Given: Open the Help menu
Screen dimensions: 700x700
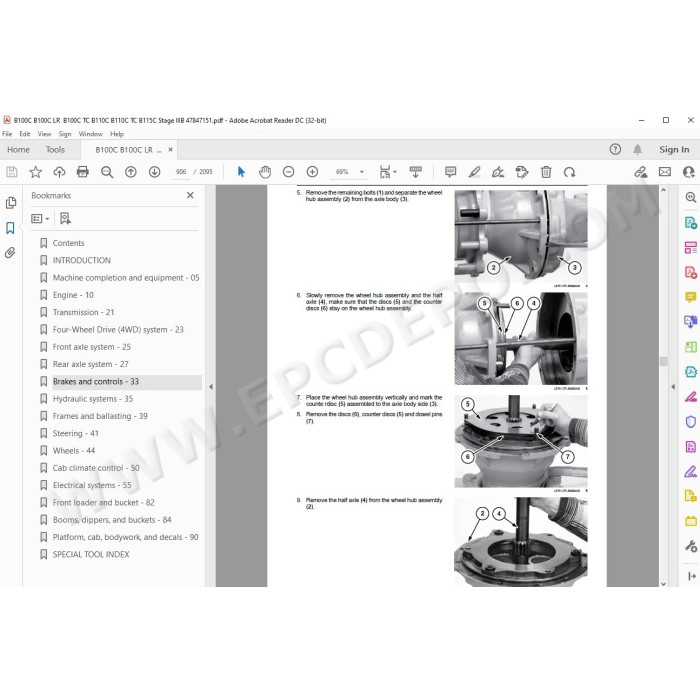Looking at the screenshot, I should coord(117,134).
